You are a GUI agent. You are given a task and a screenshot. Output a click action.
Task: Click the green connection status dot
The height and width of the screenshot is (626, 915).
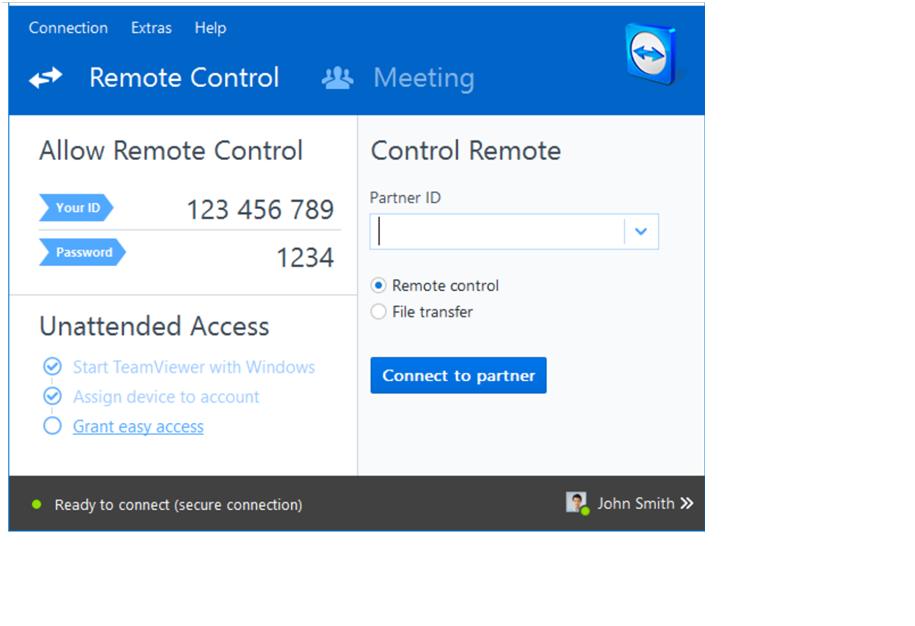pos(37,505)
